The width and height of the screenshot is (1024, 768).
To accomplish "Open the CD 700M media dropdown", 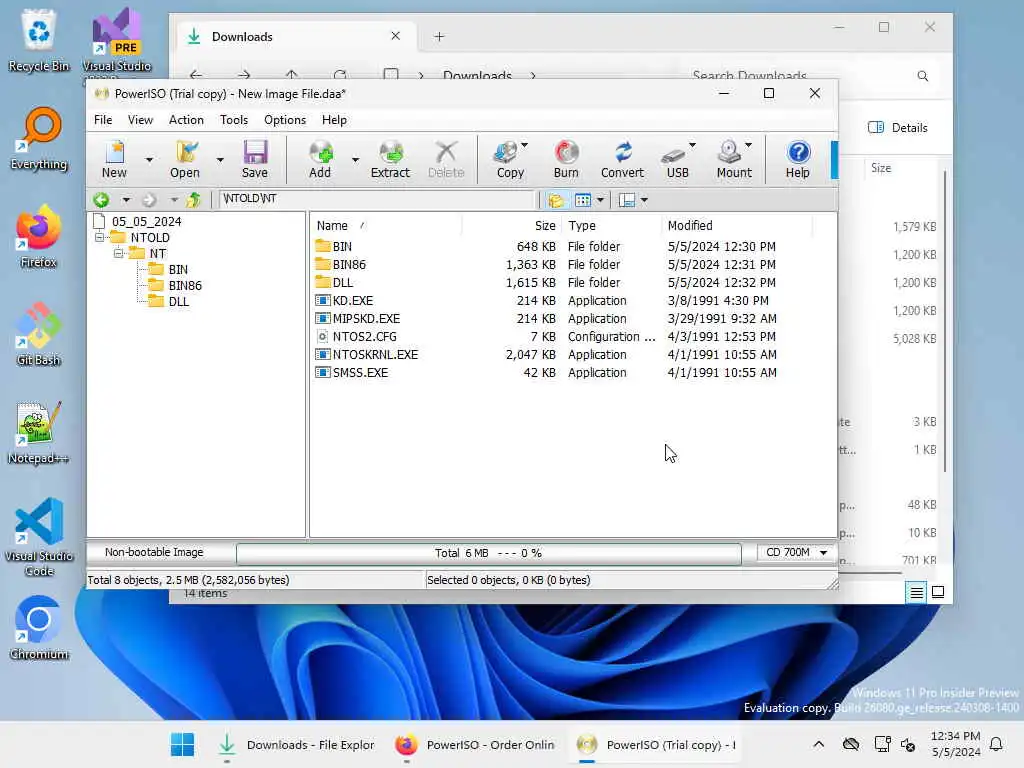I will pos(796,552).
